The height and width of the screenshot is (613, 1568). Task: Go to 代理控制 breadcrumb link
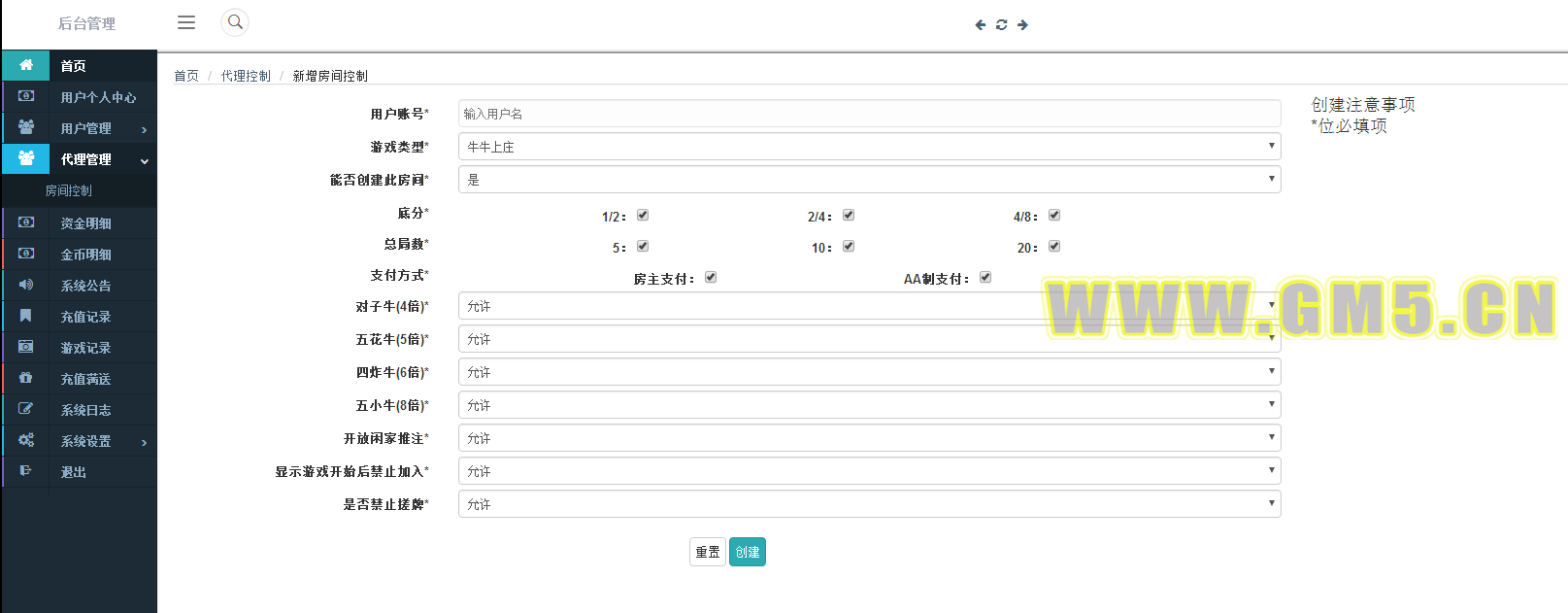tap(246, 76)
